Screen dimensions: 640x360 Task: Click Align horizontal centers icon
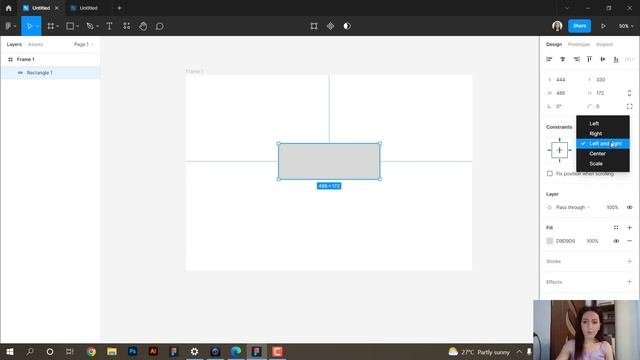(x=562, y=59)
